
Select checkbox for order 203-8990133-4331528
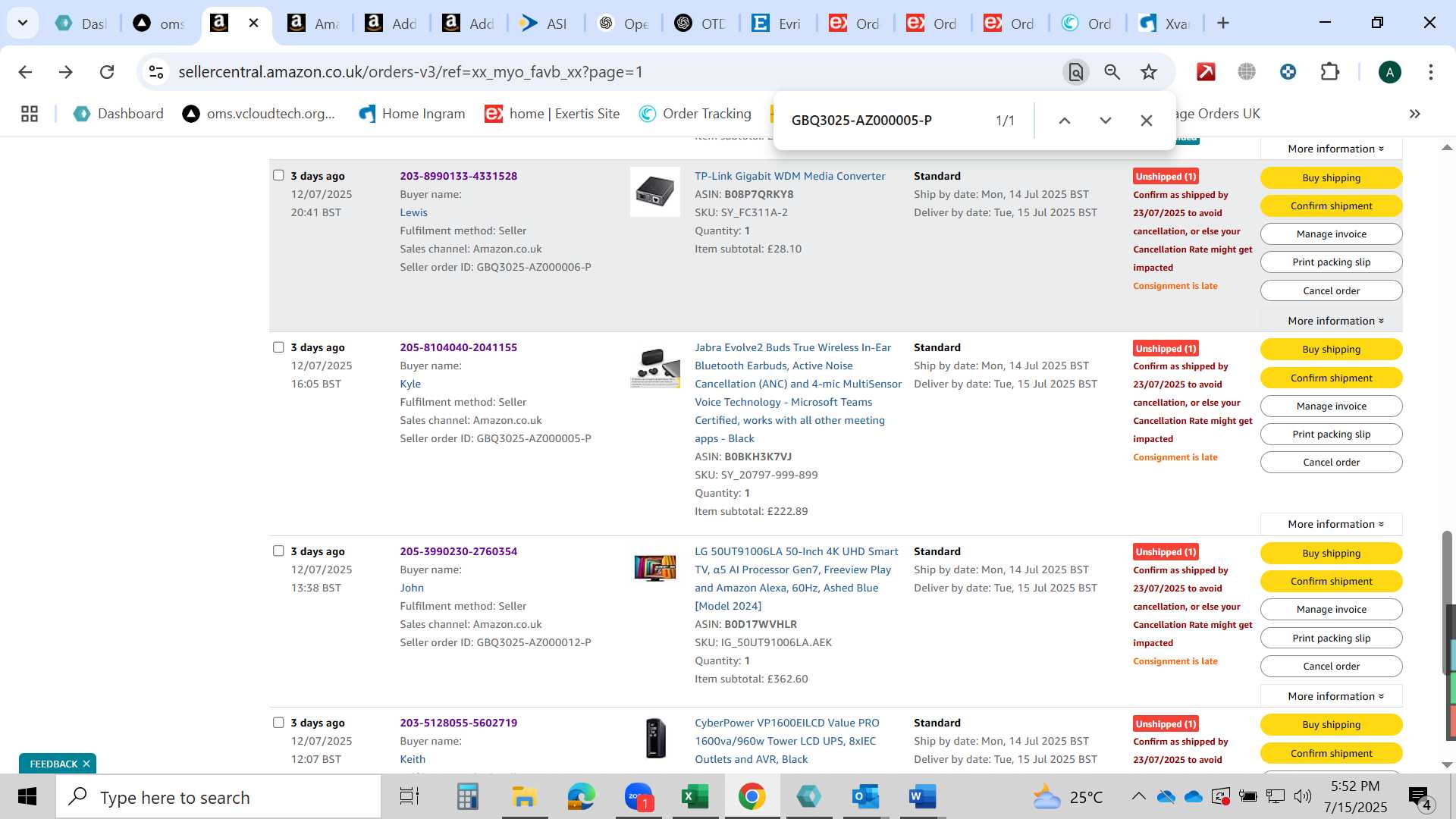[278, 175]
